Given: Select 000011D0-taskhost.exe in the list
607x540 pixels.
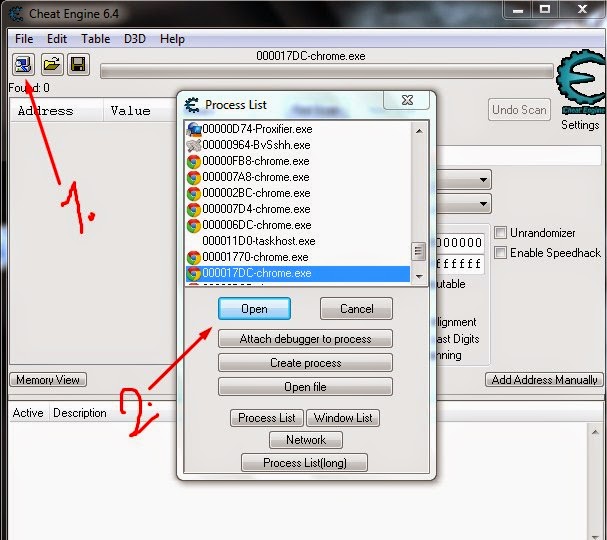Looking at the screenshot, I should [x=259, y=241].
